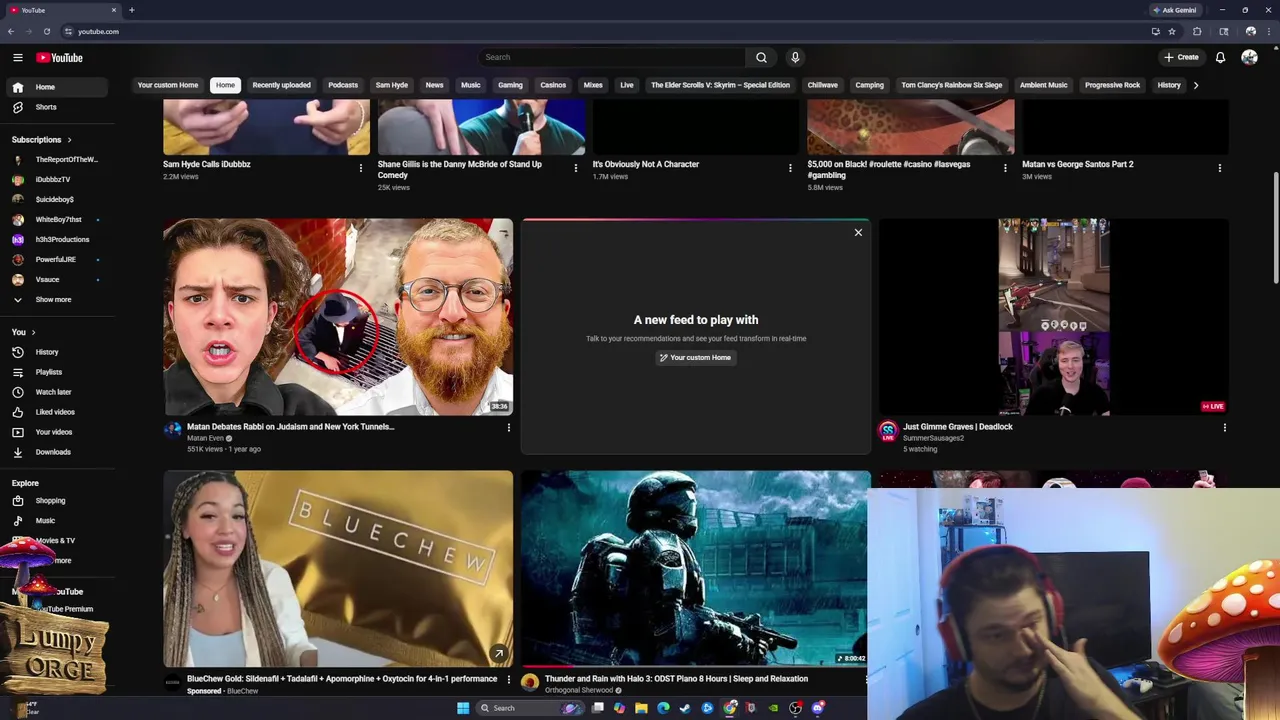This screenshot has width=1280, height=720.
Task: Select the Gaming chip
Action: (510, 85)
